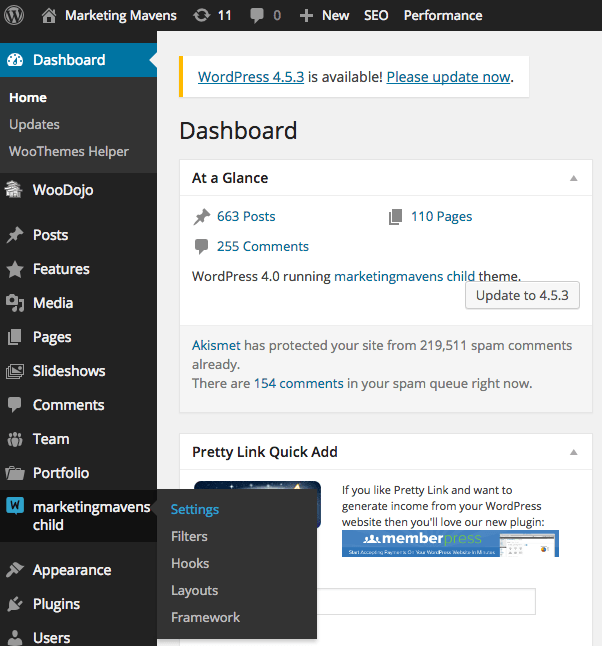
Task: Select Framework in the theme flyout menu
Action: click(x=205, y=618)
